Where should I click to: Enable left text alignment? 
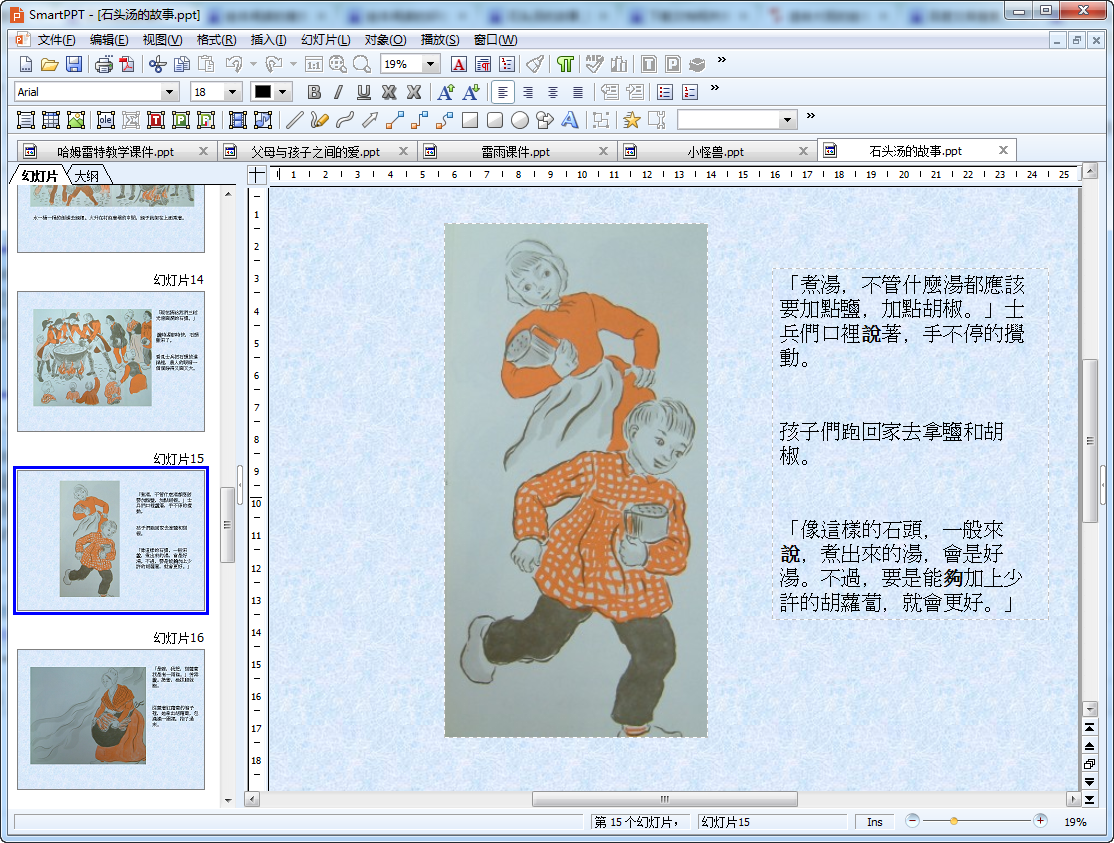pos(503,92)
